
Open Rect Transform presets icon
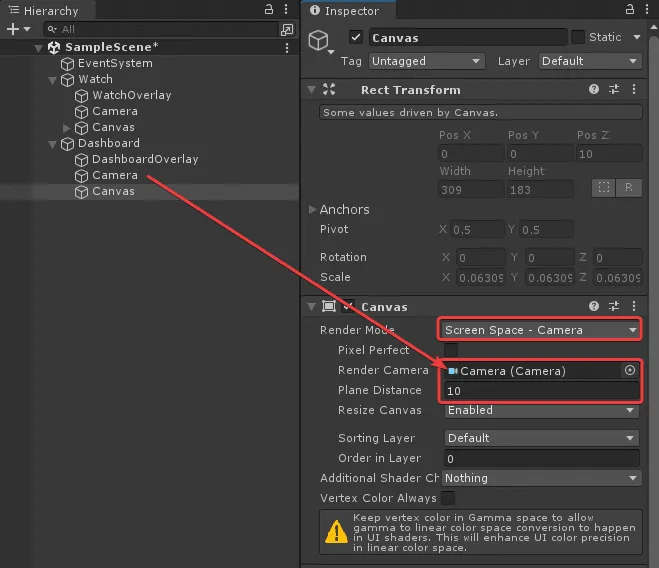[x=614, y=89]
